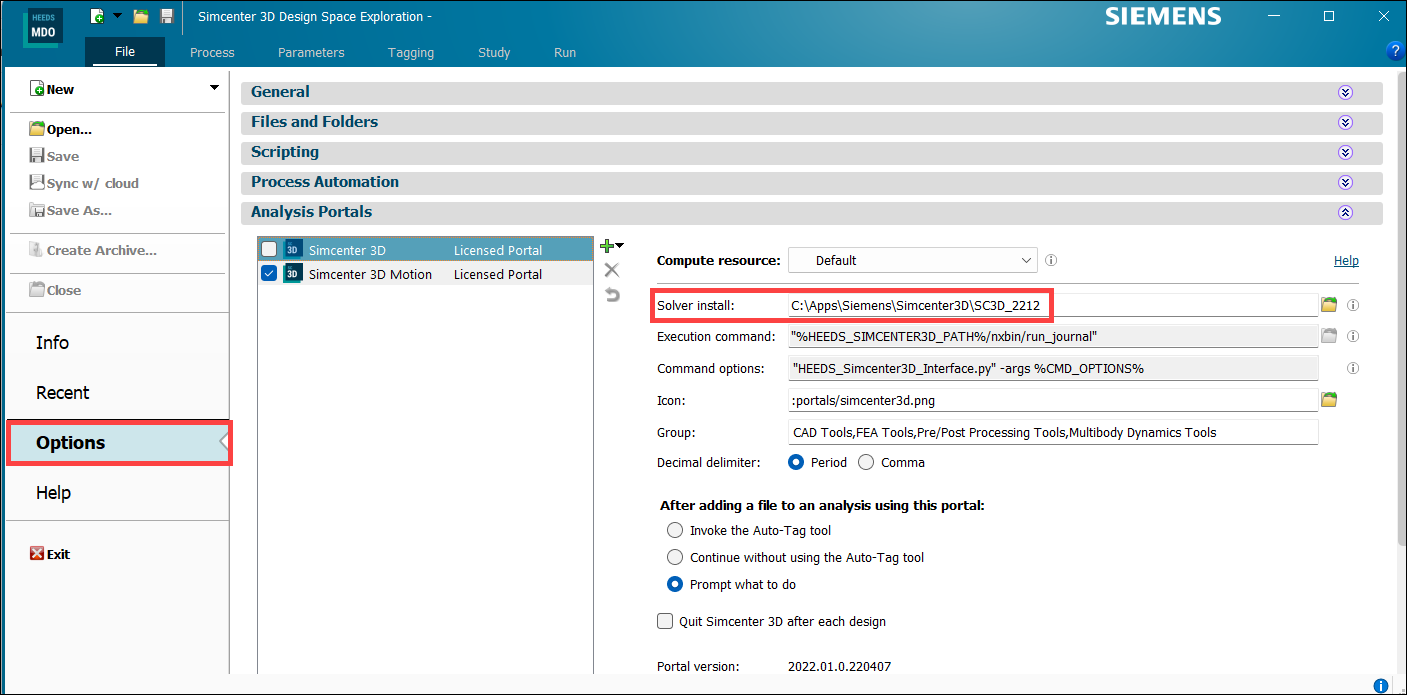Click the undo arrow icon beside portal list
This screenshot has height=695, width=1407.
(x=612, y=294)
